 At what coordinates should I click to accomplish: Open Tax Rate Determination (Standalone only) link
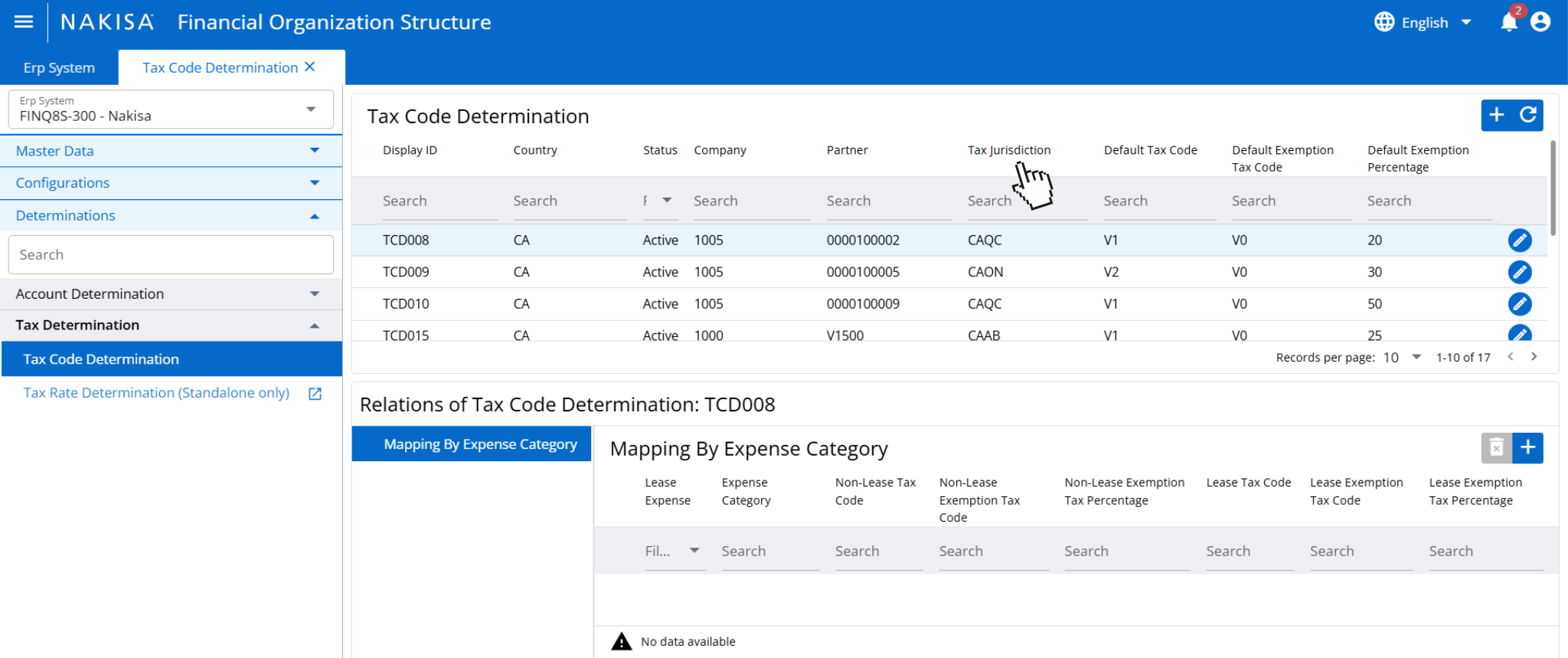156,393
